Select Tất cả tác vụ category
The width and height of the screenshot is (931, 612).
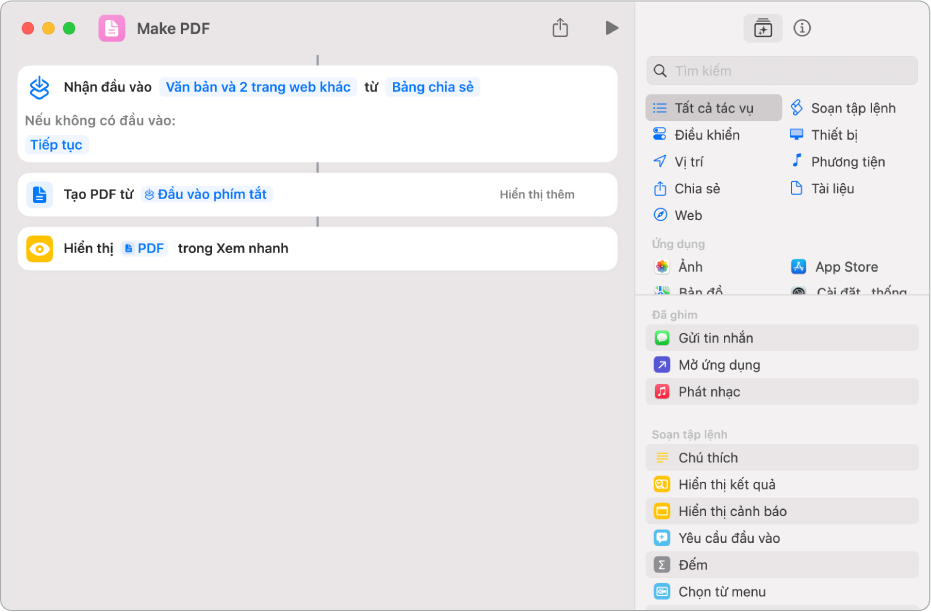pos(713,108)
